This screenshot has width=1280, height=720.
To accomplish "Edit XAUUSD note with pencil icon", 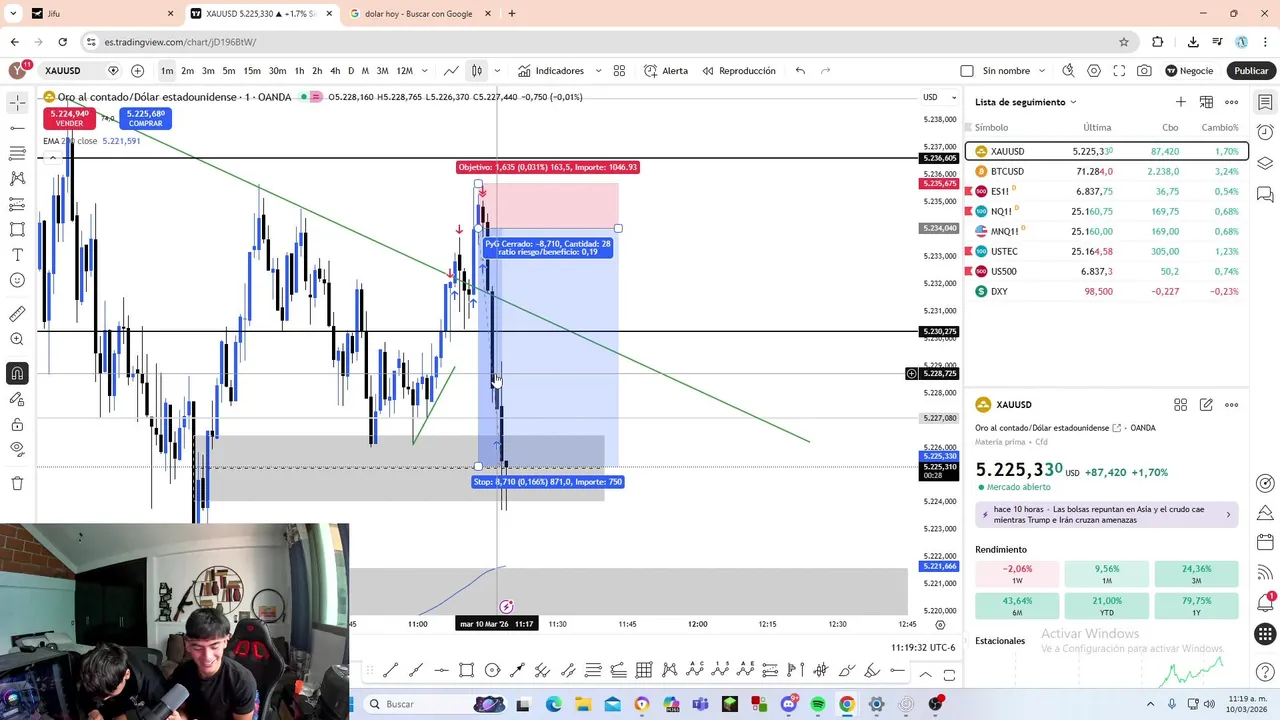I will point(1206,405).
